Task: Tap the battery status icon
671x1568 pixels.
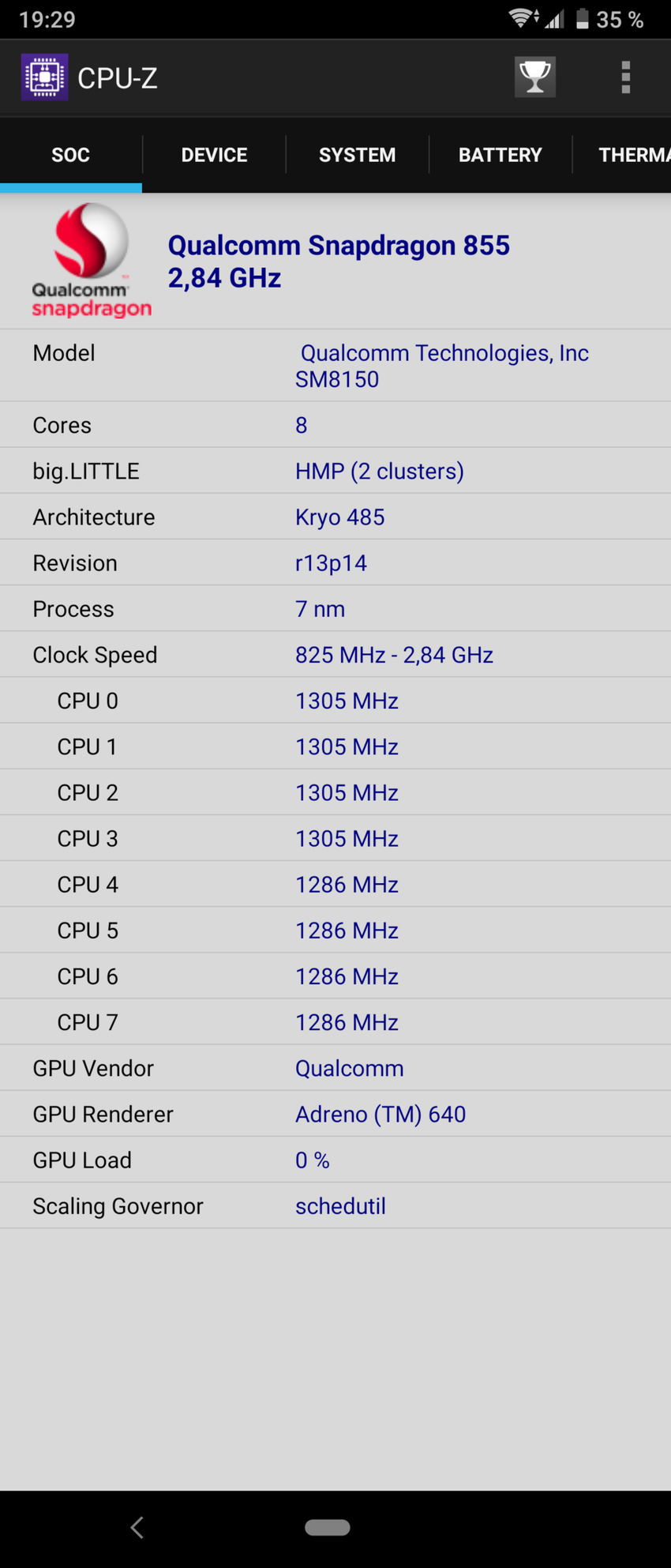Action: 583,19
